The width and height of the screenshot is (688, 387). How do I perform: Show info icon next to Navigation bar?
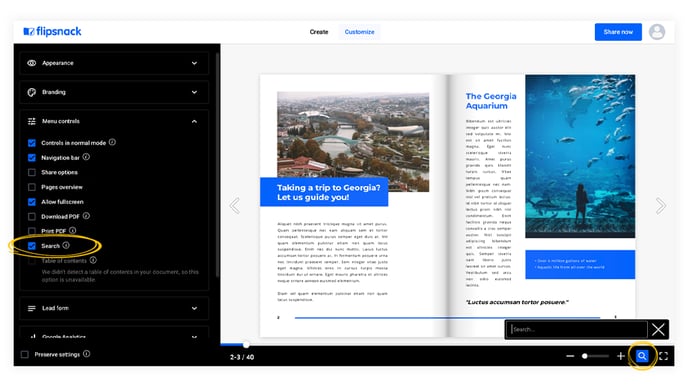point(86,157)
